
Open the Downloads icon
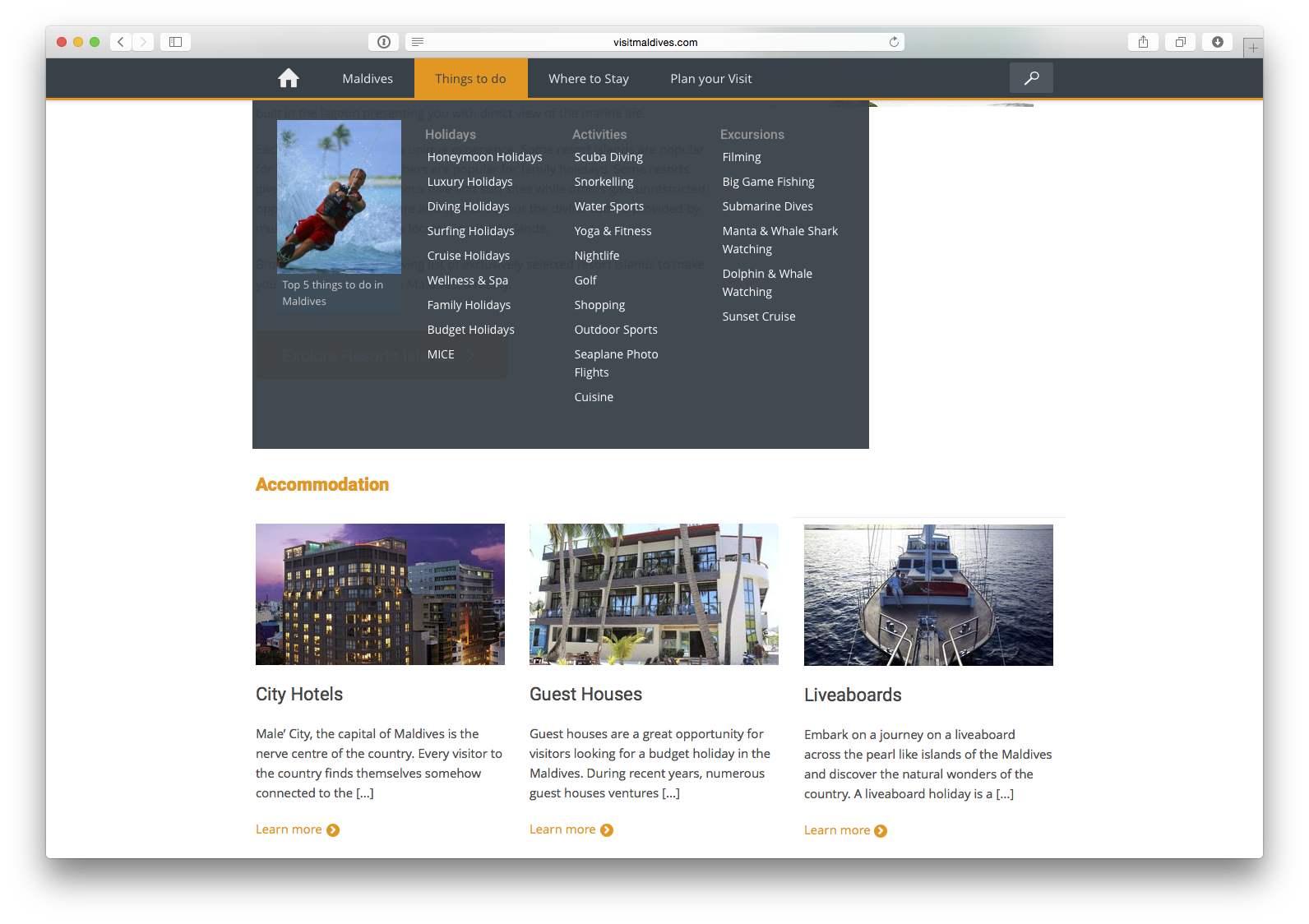coord(1217,42)
